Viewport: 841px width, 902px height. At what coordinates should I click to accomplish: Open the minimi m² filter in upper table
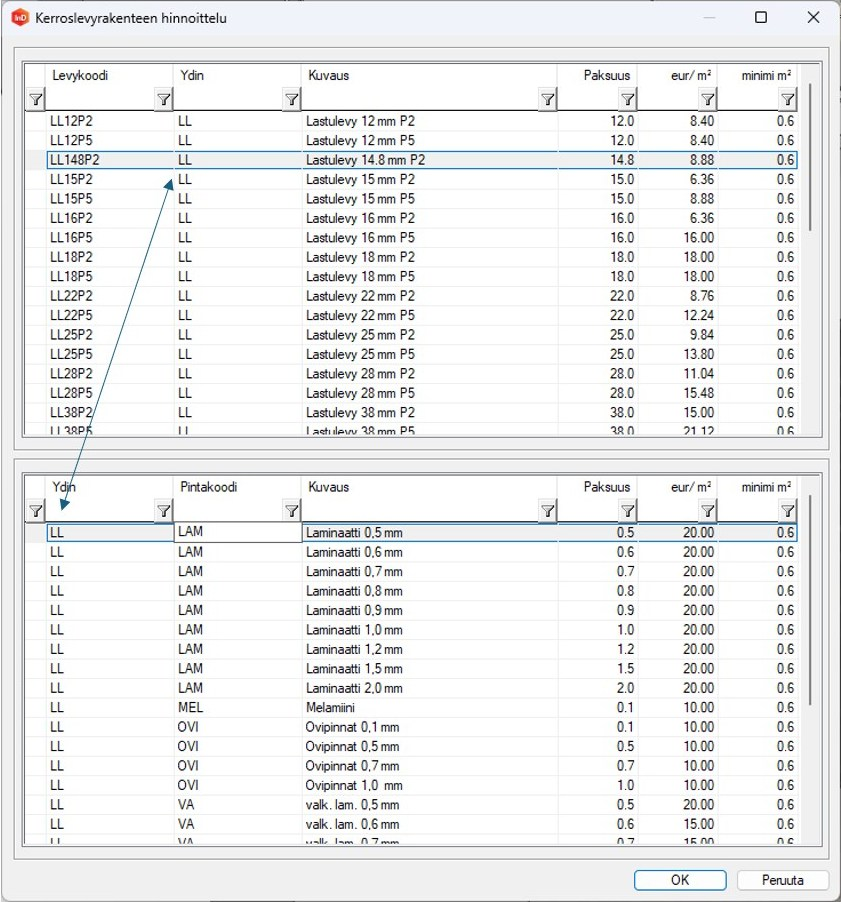[787, 99]
